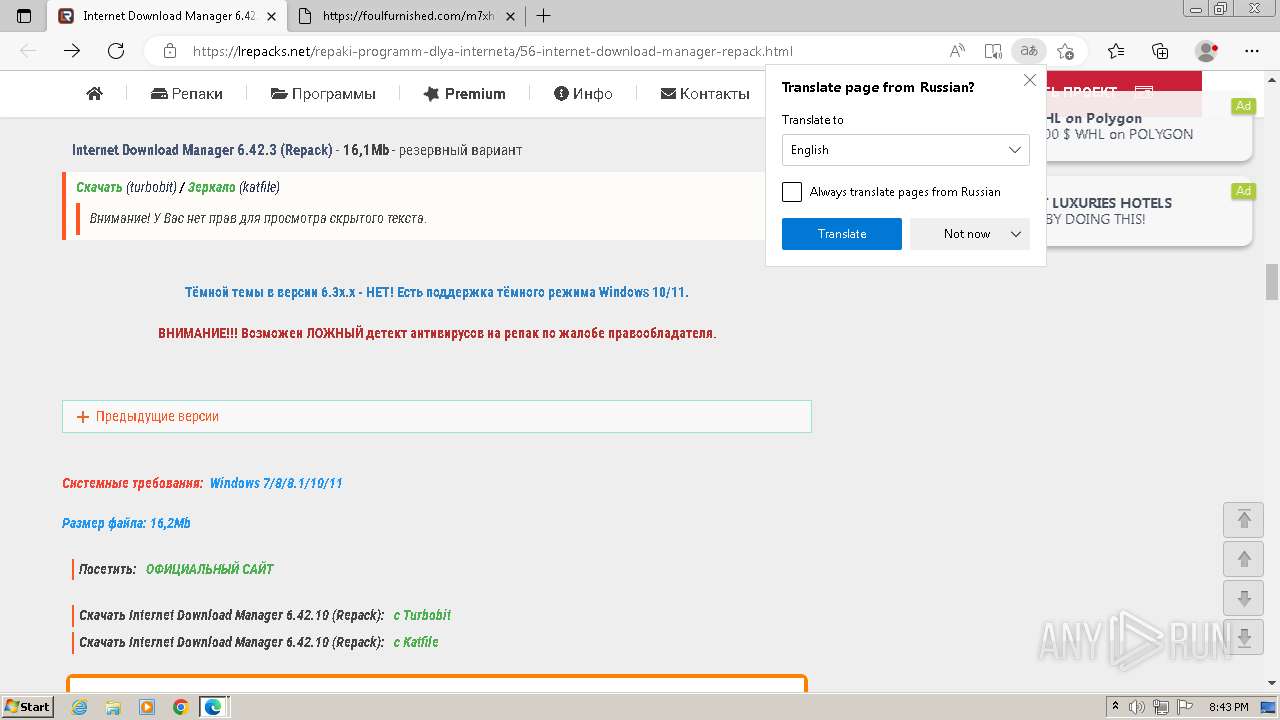
Task: Open the WHL on Polygon ad
Action: [x=1149, y=126]
